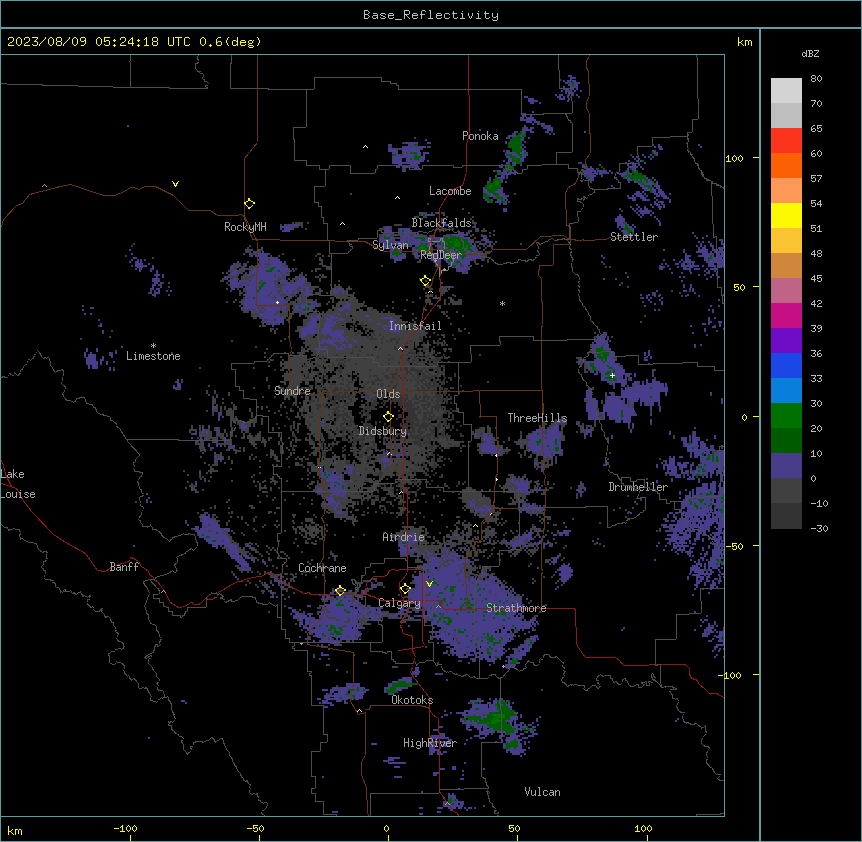Select the Innisfail label
This screenshot has width=862, height=842.
pyautogui.click(x=415, y=326)
